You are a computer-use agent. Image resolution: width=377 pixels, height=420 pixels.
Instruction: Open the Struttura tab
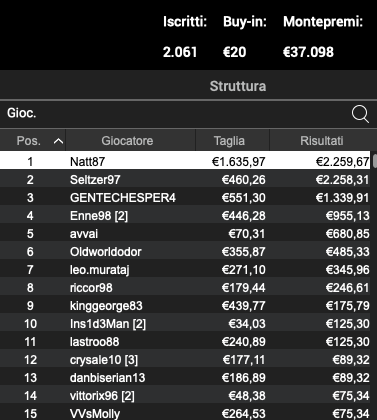238,86
